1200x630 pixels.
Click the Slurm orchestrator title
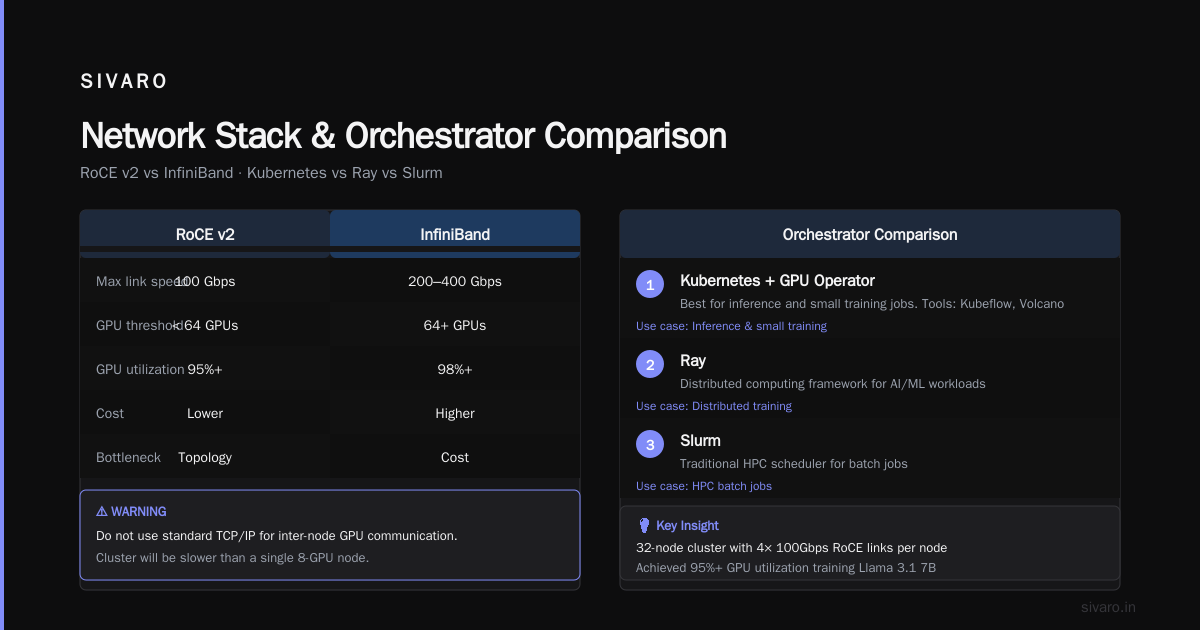(700, 441)
